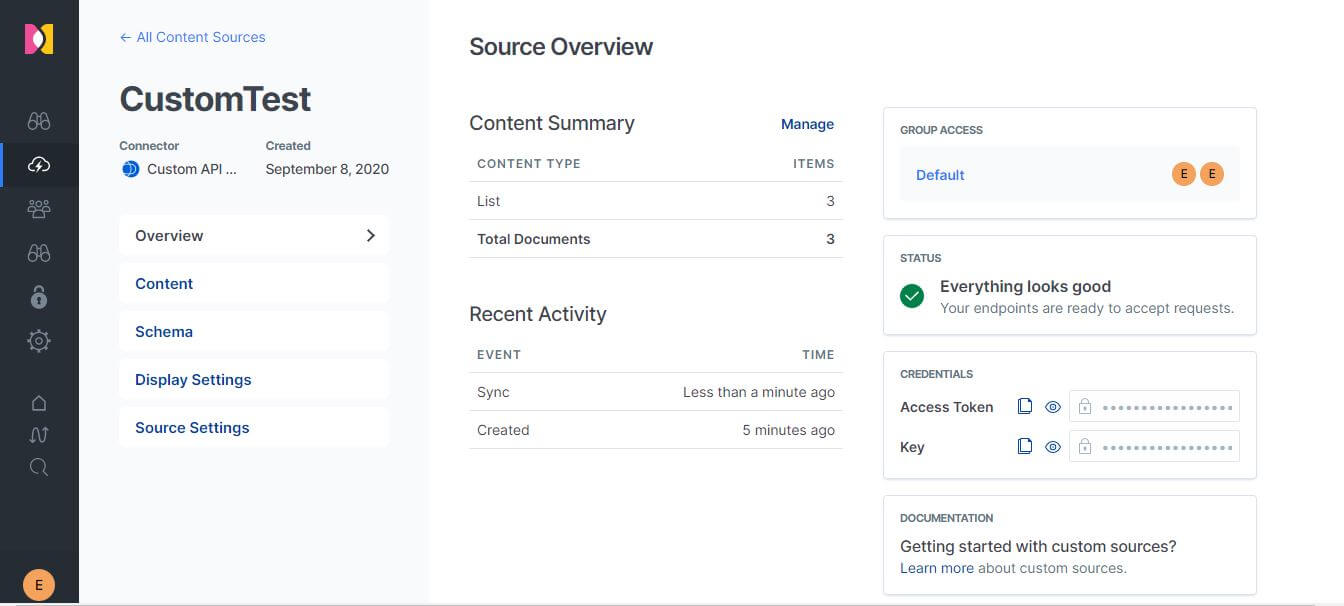Show the hidden Key value
The image size is (1344, 606).
point(1053,446)
